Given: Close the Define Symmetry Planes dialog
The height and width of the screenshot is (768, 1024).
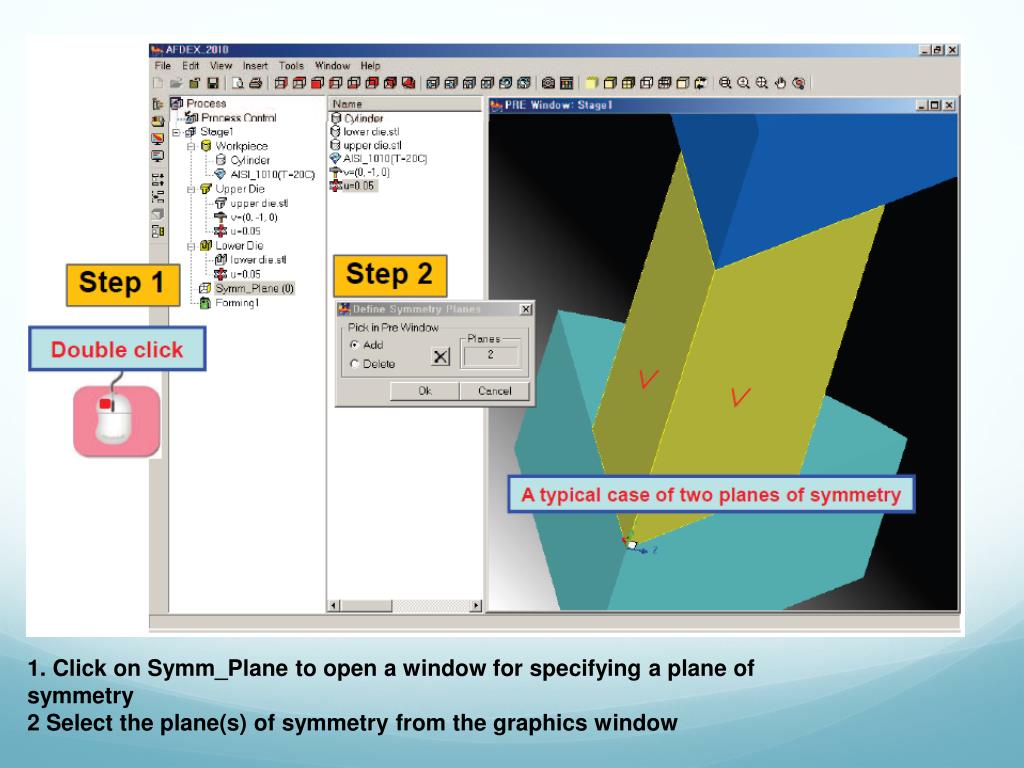Looking at the screenshot, I should pyautogui.click(x=526, y=309).
